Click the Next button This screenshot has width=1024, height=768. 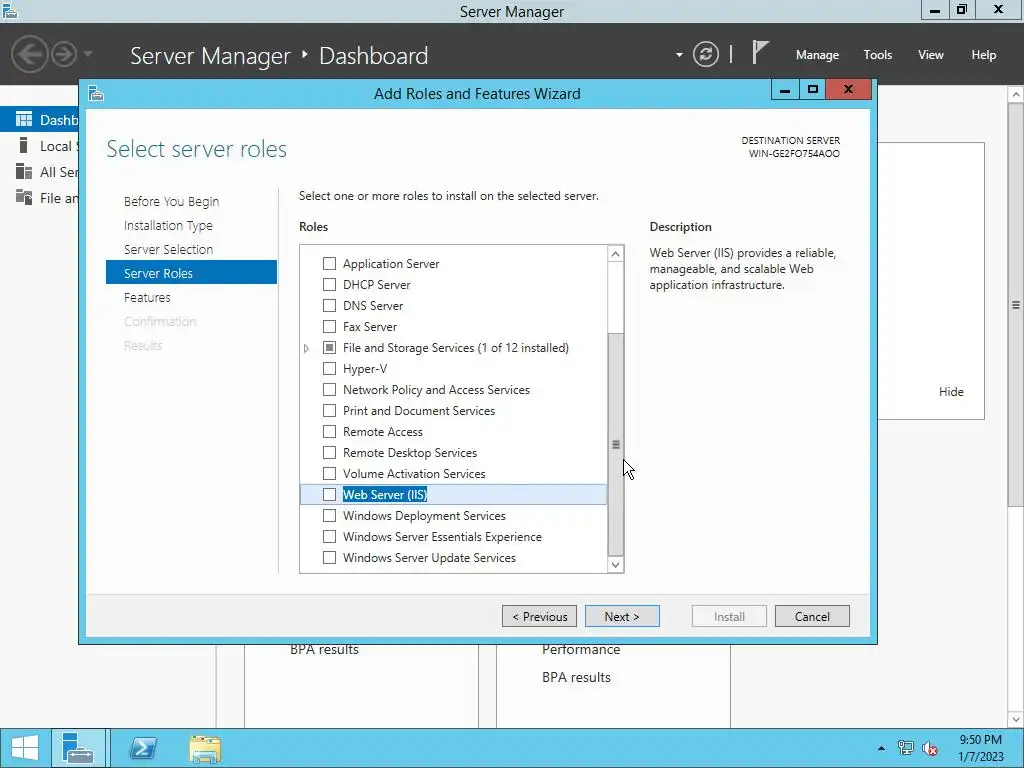tap(622, 616)
